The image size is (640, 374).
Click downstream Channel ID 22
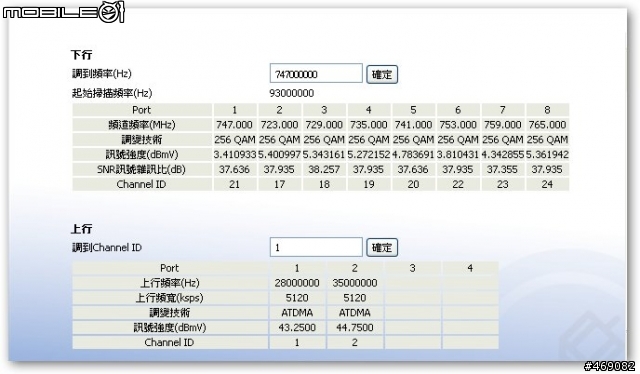[458, 185]
